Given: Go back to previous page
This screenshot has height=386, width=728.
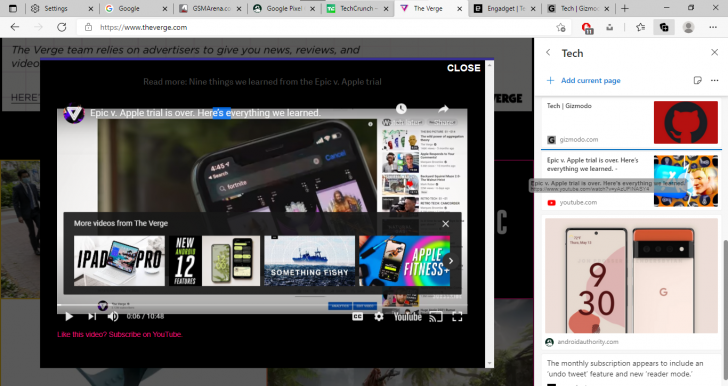Looking at the screenshot, I should [x=15, y=27].
